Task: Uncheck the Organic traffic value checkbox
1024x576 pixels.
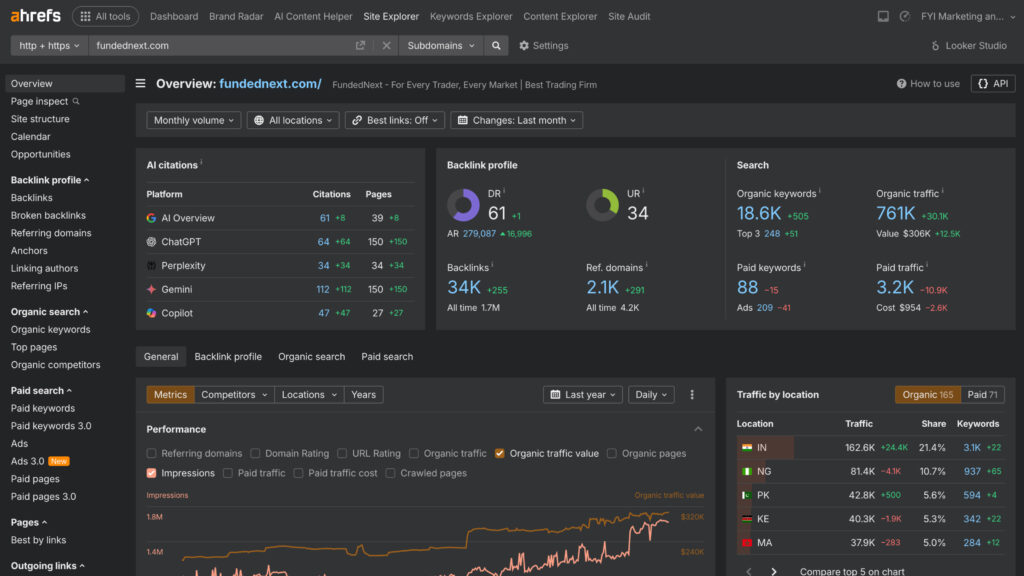Action: pyautogui.click(x=500, y=453)
